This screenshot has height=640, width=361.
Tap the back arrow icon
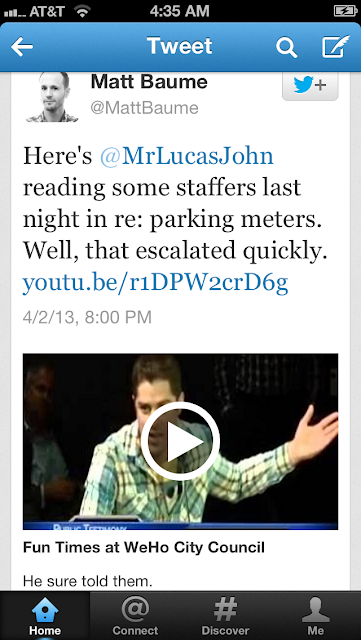(22, 47)
